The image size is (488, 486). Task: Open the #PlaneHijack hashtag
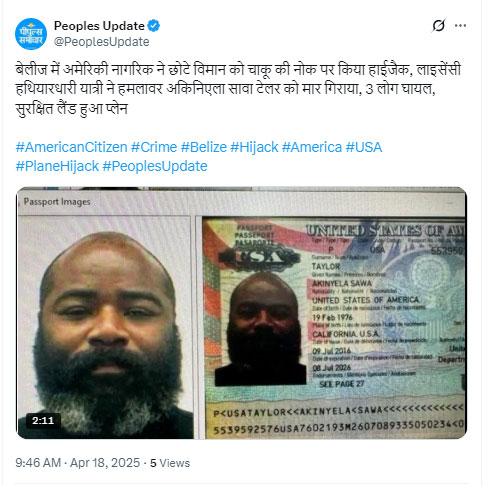tap(57, 166)
